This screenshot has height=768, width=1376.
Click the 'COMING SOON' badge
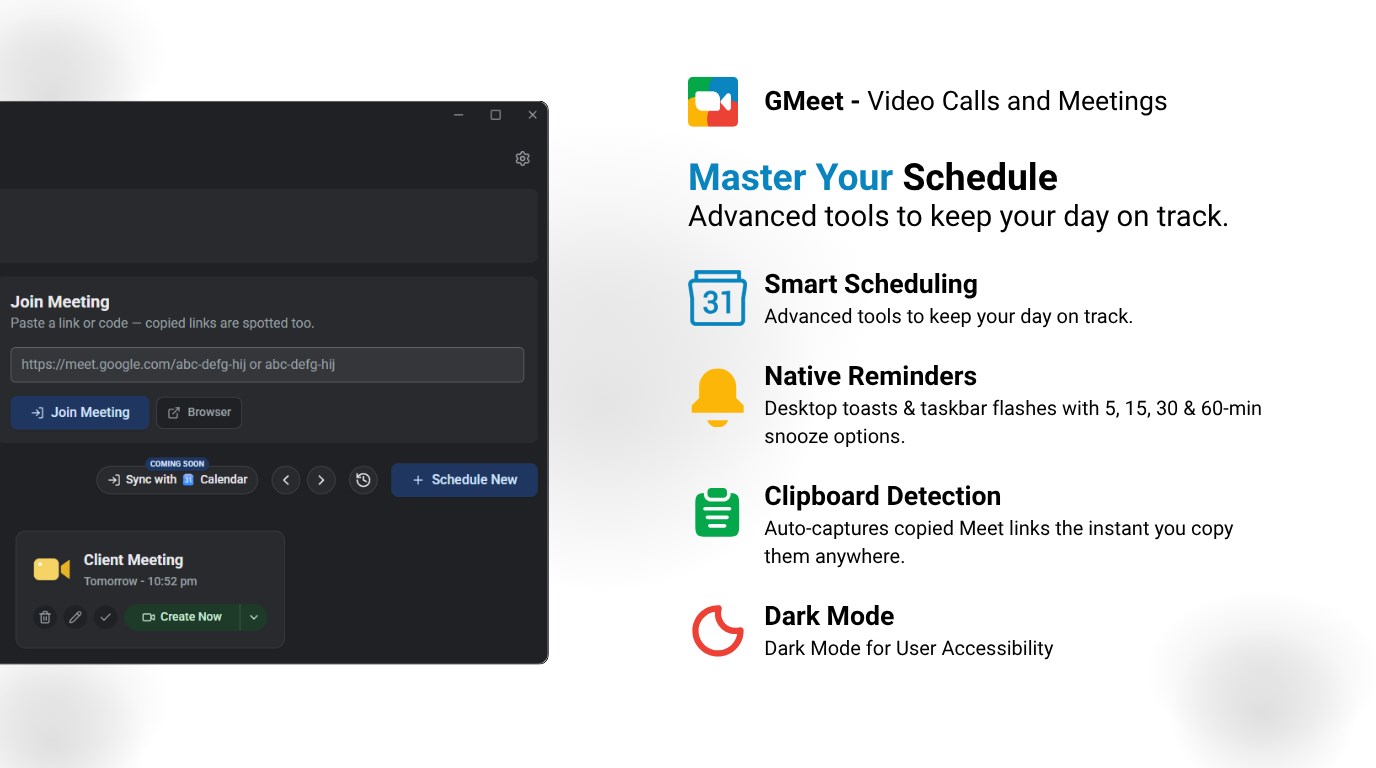(x=177, y=464)
